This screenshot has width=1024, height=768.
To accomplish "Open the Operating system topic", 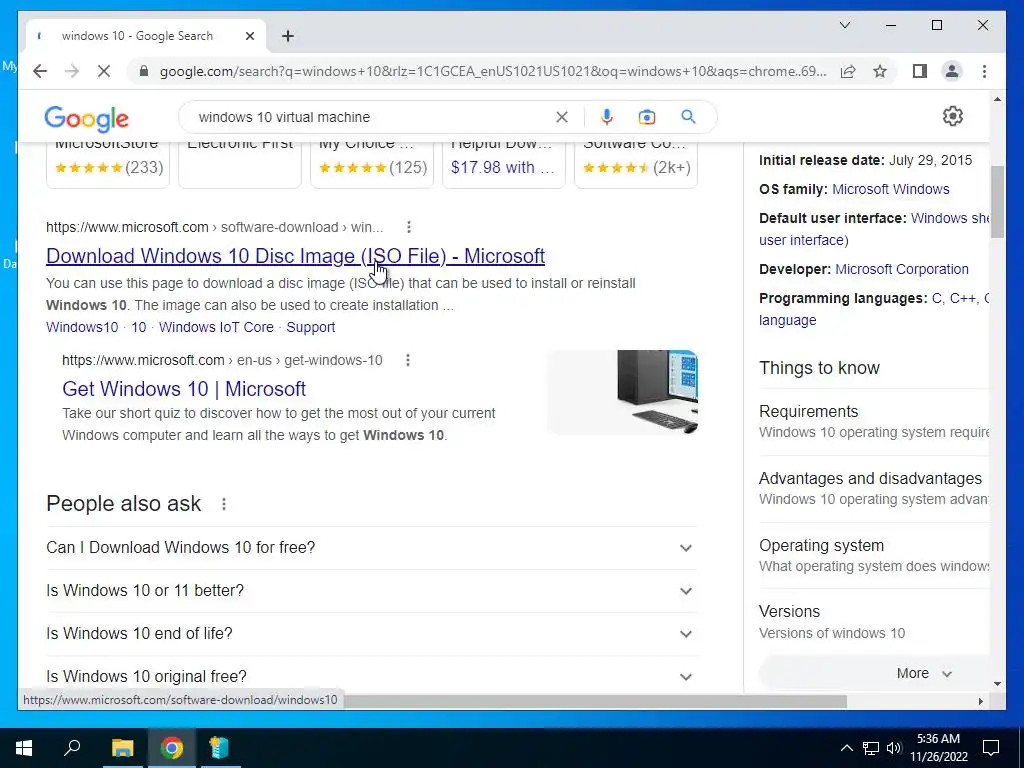I will point(874,555).
